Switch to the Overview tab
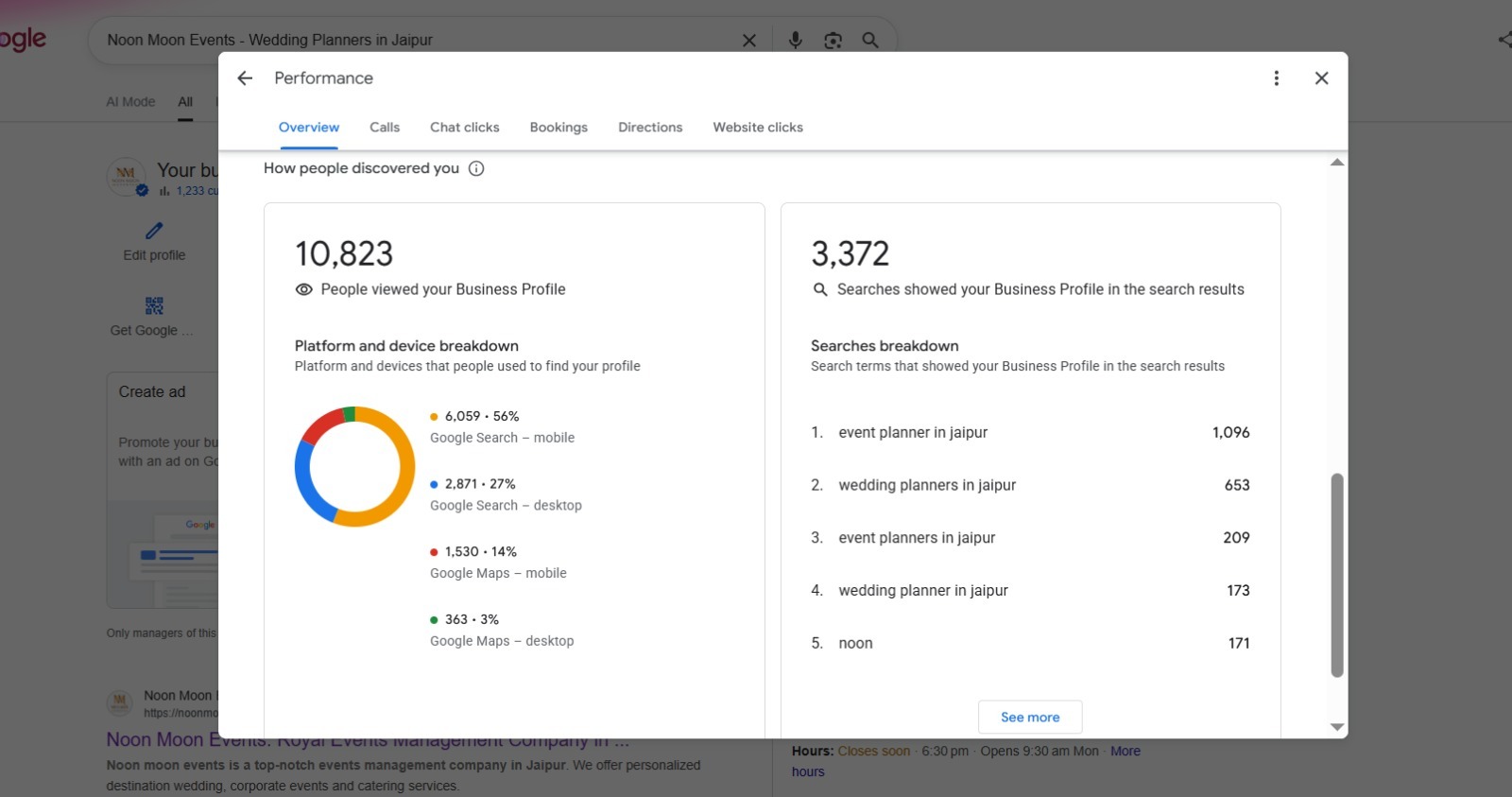 coord(309,128)
